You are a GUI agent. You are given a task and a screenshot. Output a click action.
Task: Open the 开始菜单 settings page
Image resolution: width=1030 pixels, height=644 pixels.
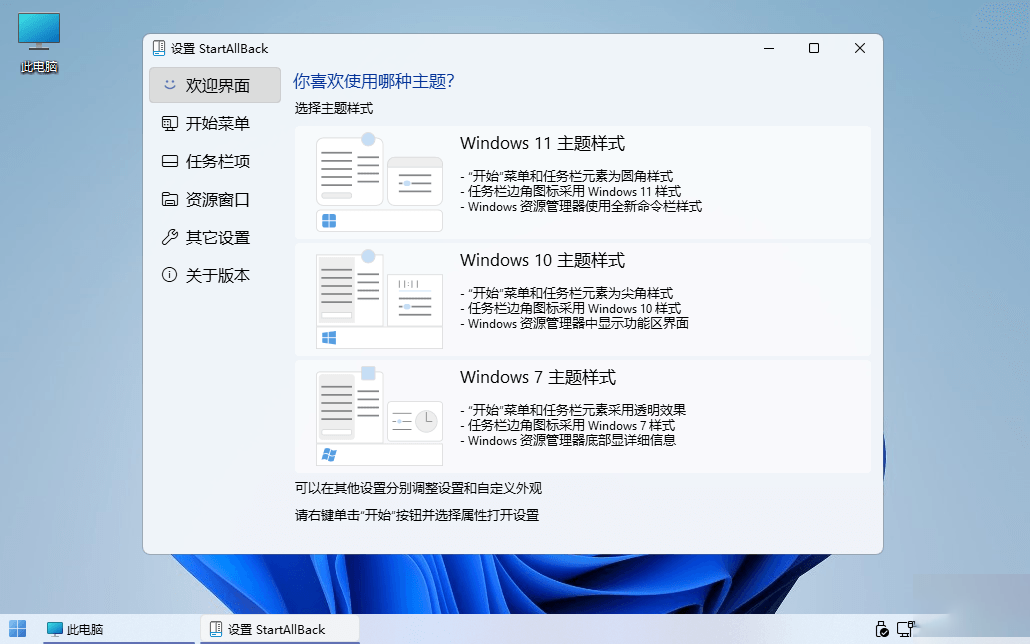(x=215, y=124)
